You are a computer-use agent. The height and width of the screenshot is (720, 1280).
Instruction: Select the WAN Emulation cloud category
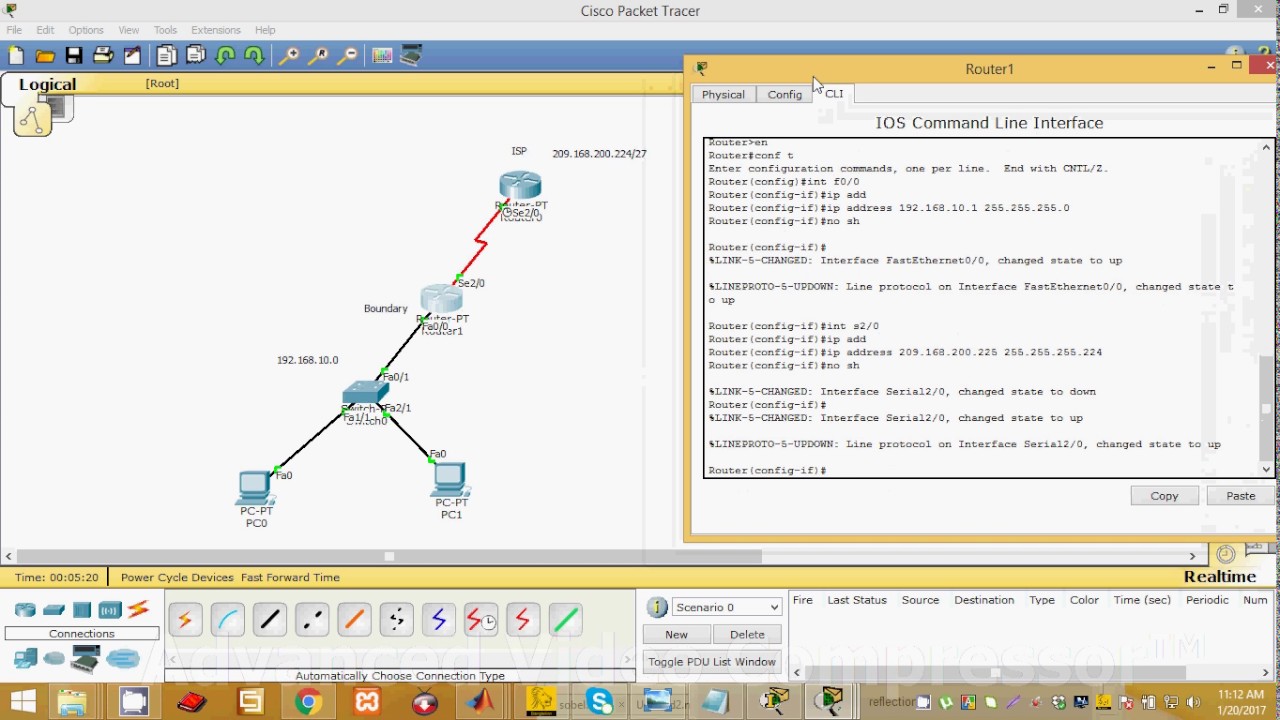(x=55, y=658)
